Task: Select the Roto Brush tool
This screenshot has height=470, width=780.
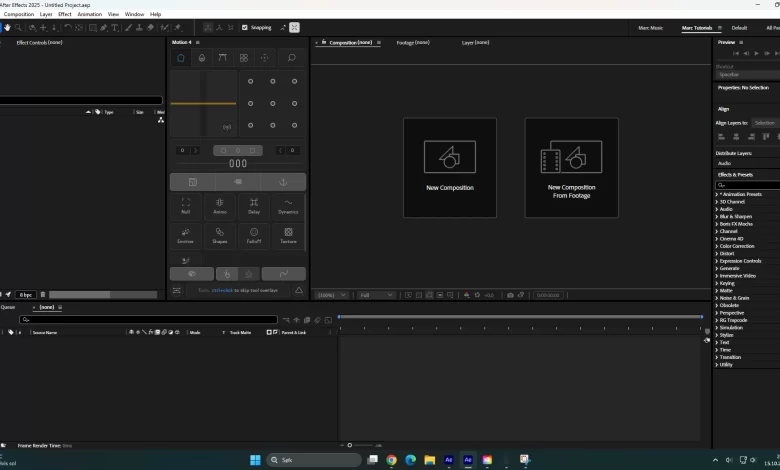Action: pyautogui.click(x=164, y=28)
